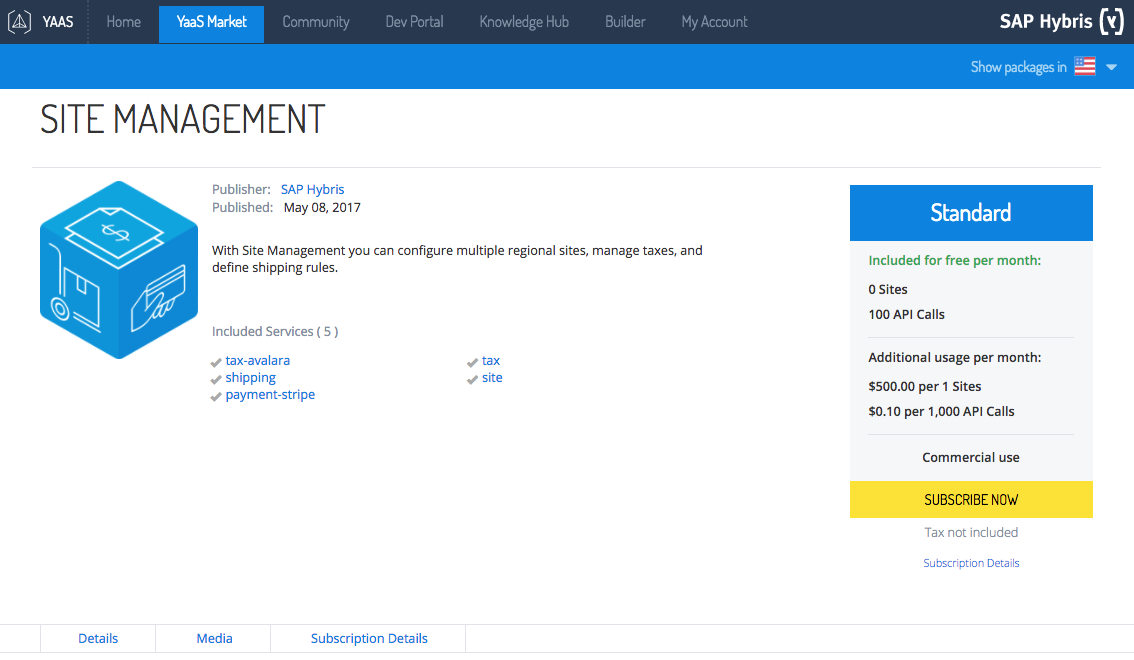Switch to the Media tab
This screenshot has height=660, width=1134.
214,638
